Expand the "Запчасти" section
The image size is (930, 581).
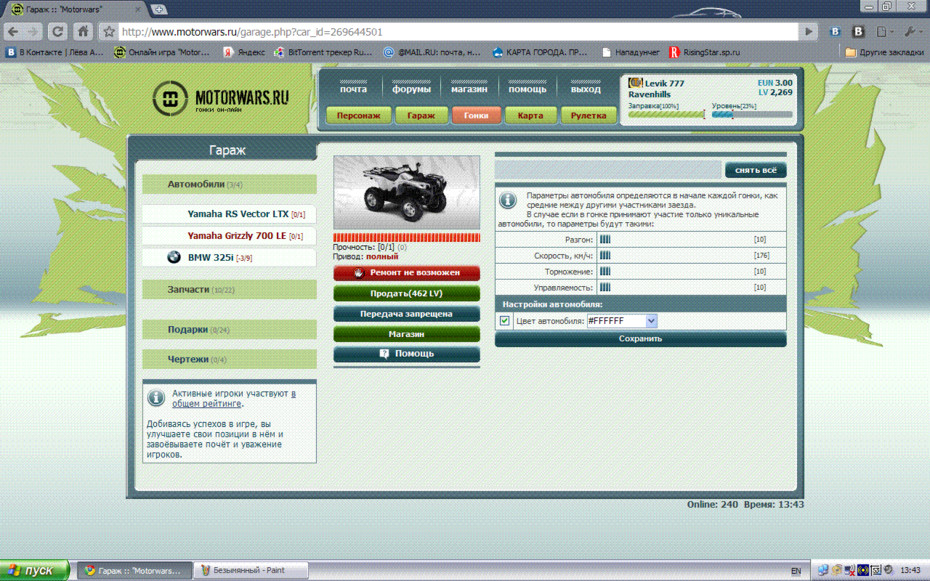click(x=230, y=289)
